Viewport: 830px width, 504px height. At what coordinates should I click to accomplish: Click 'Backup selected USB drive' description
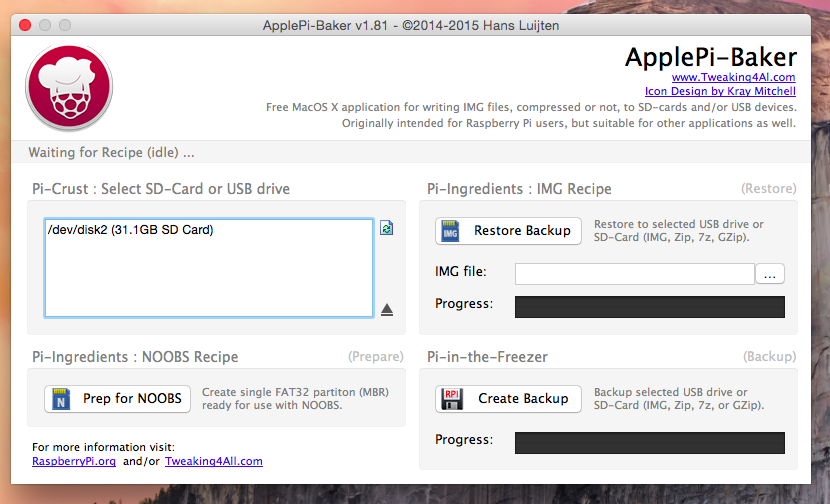point(679,399)
